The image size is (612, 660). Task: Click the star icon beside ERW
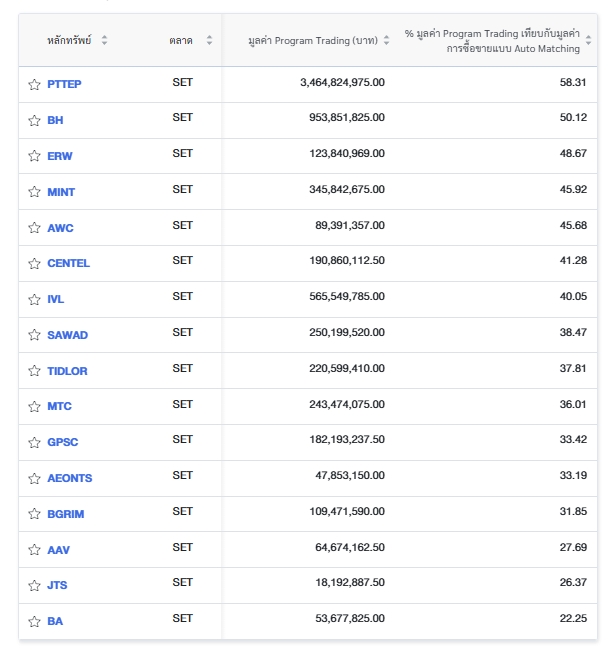pos(34,157)
